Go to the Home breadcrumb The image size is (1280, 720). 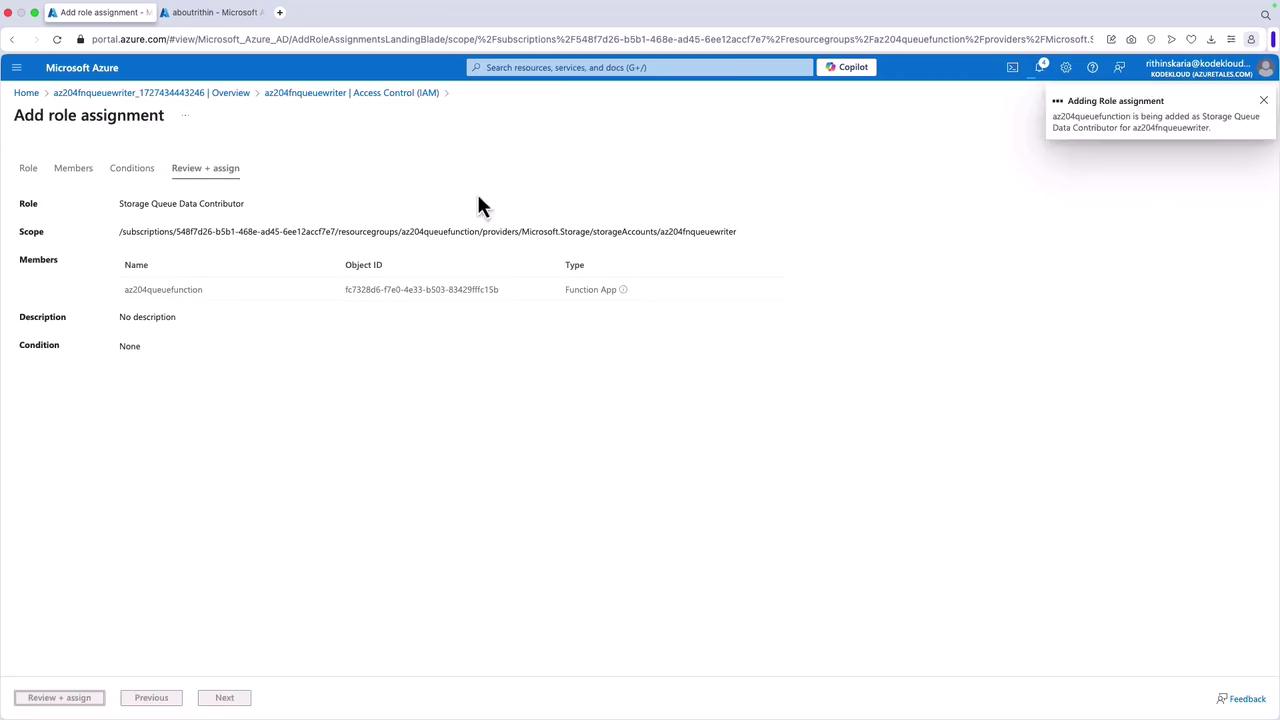(x=26, y=93)
